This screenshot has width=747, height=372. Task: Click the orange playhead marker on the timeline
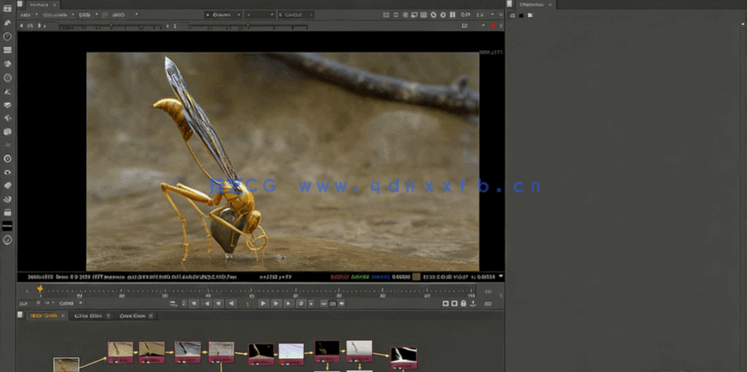point(40,289)
